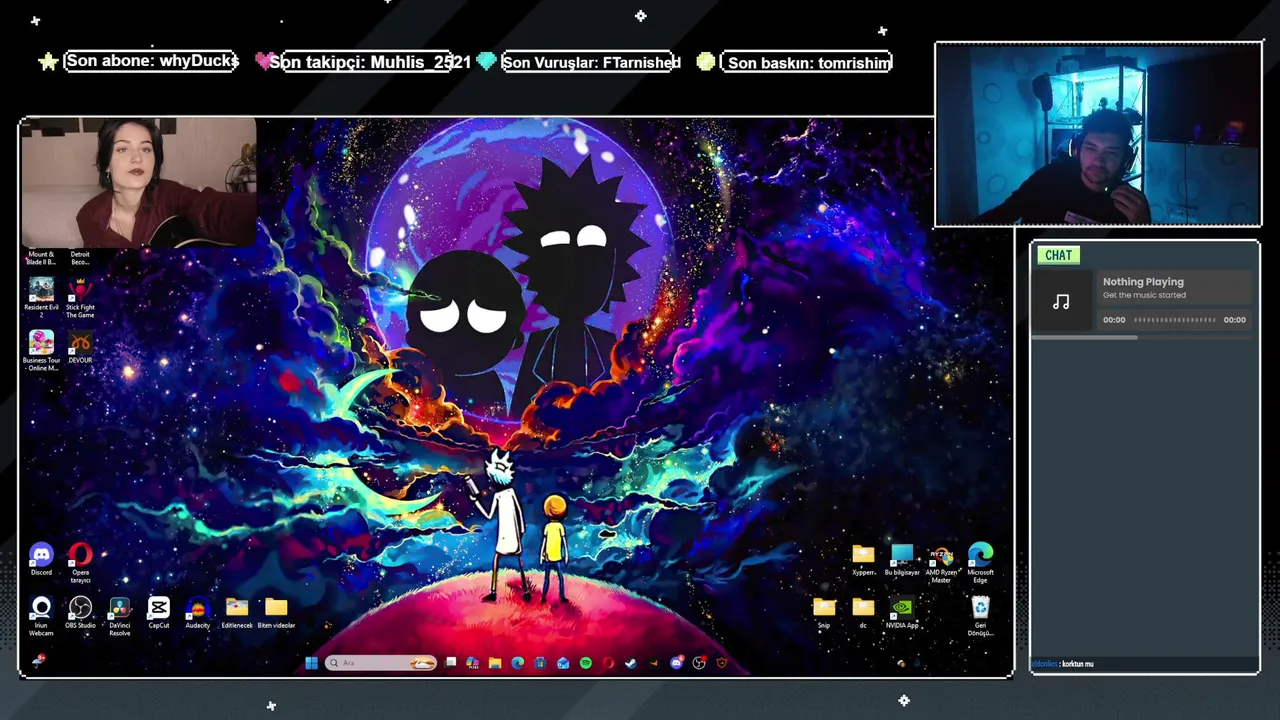1280x720 pixels.
Task: Open the Stick Fight The Game shortcut
Action: point(80,297)
